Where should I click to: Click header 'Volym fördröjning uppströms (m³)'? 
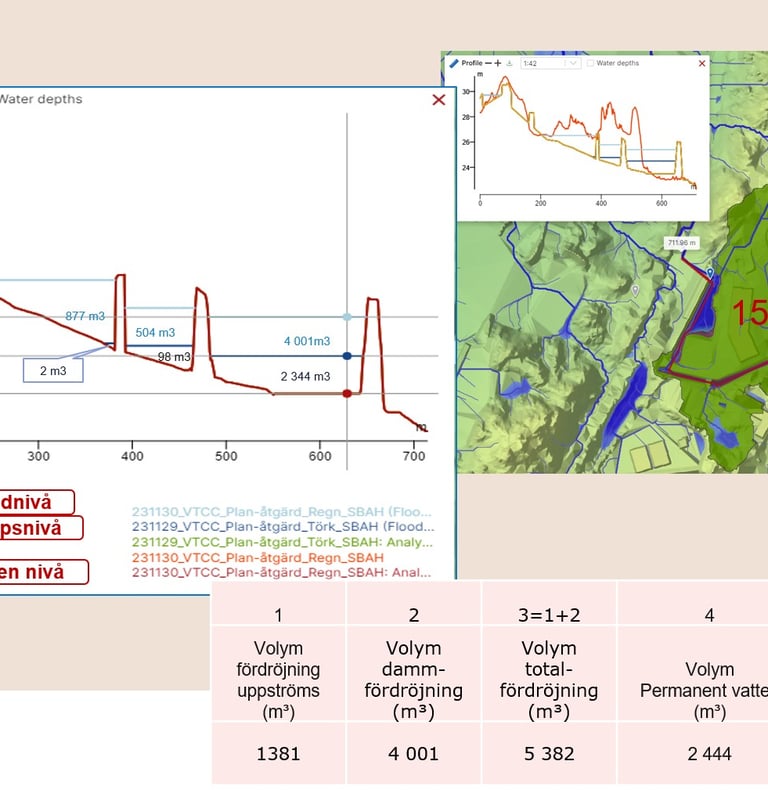coord(278,680)
